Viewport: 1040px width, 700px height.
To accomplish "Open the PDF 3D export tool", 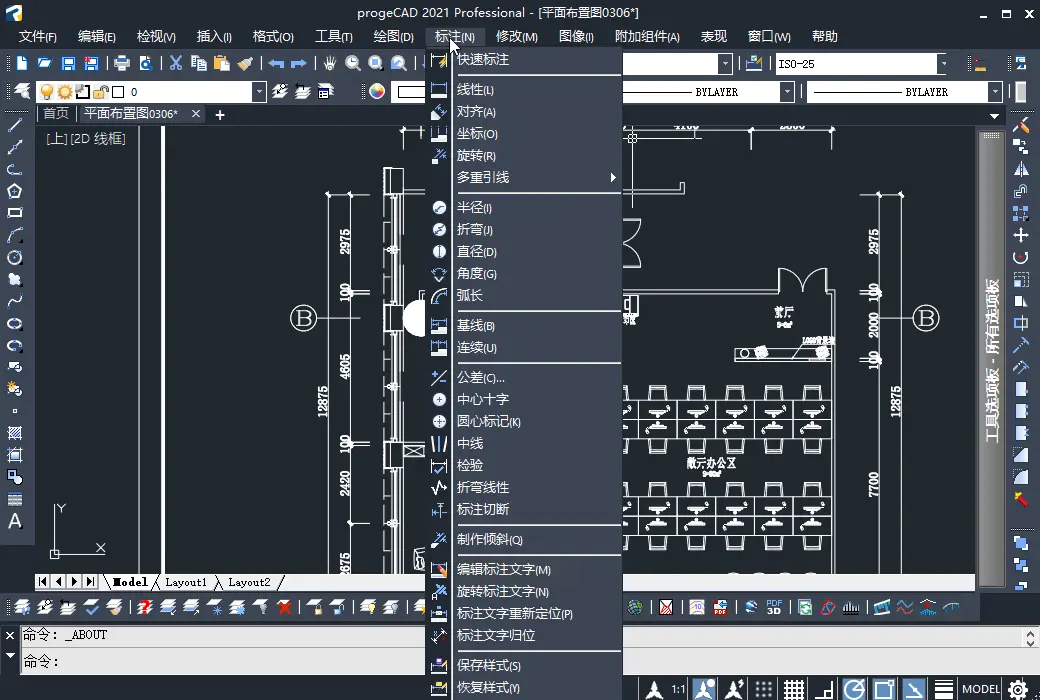I will point(774,607).
